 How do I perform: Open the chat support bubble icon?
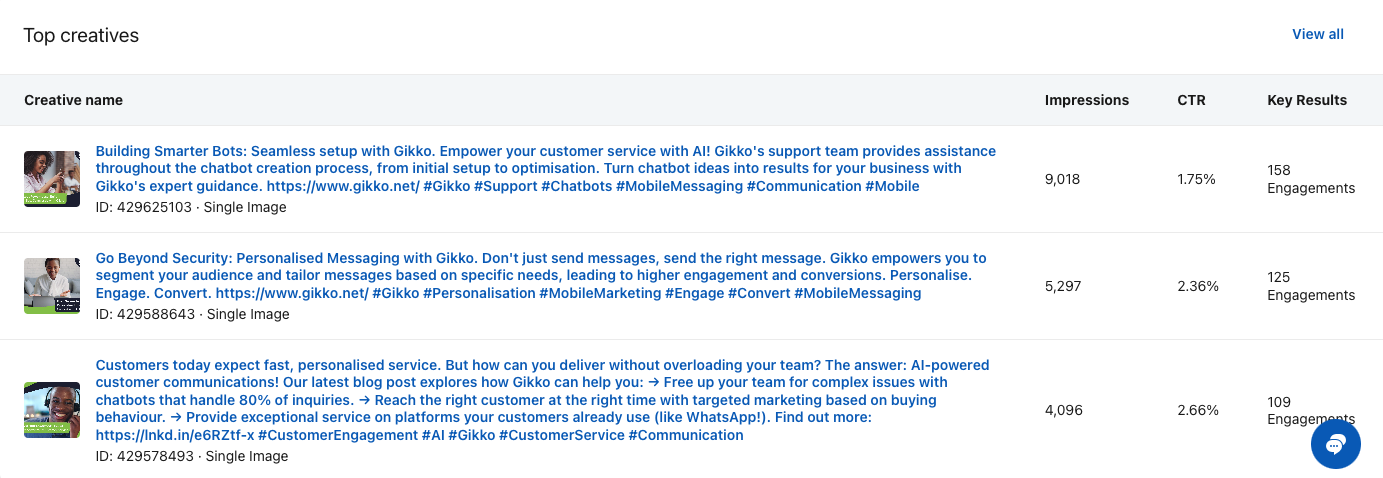point(1335,444)
